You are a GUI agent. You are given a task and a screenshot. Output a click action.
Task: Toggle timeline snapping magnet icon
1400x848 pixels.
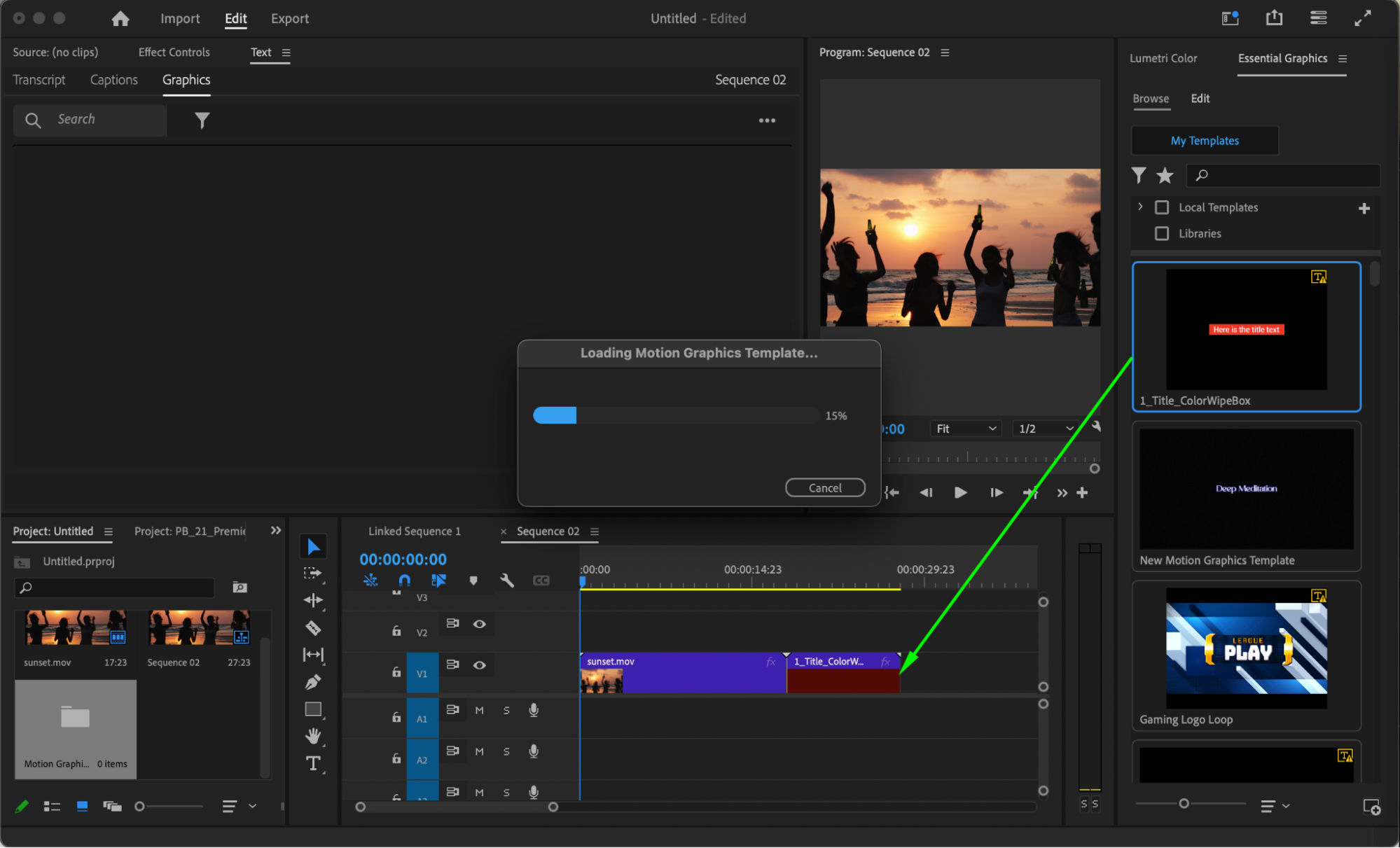coord(404,581)
